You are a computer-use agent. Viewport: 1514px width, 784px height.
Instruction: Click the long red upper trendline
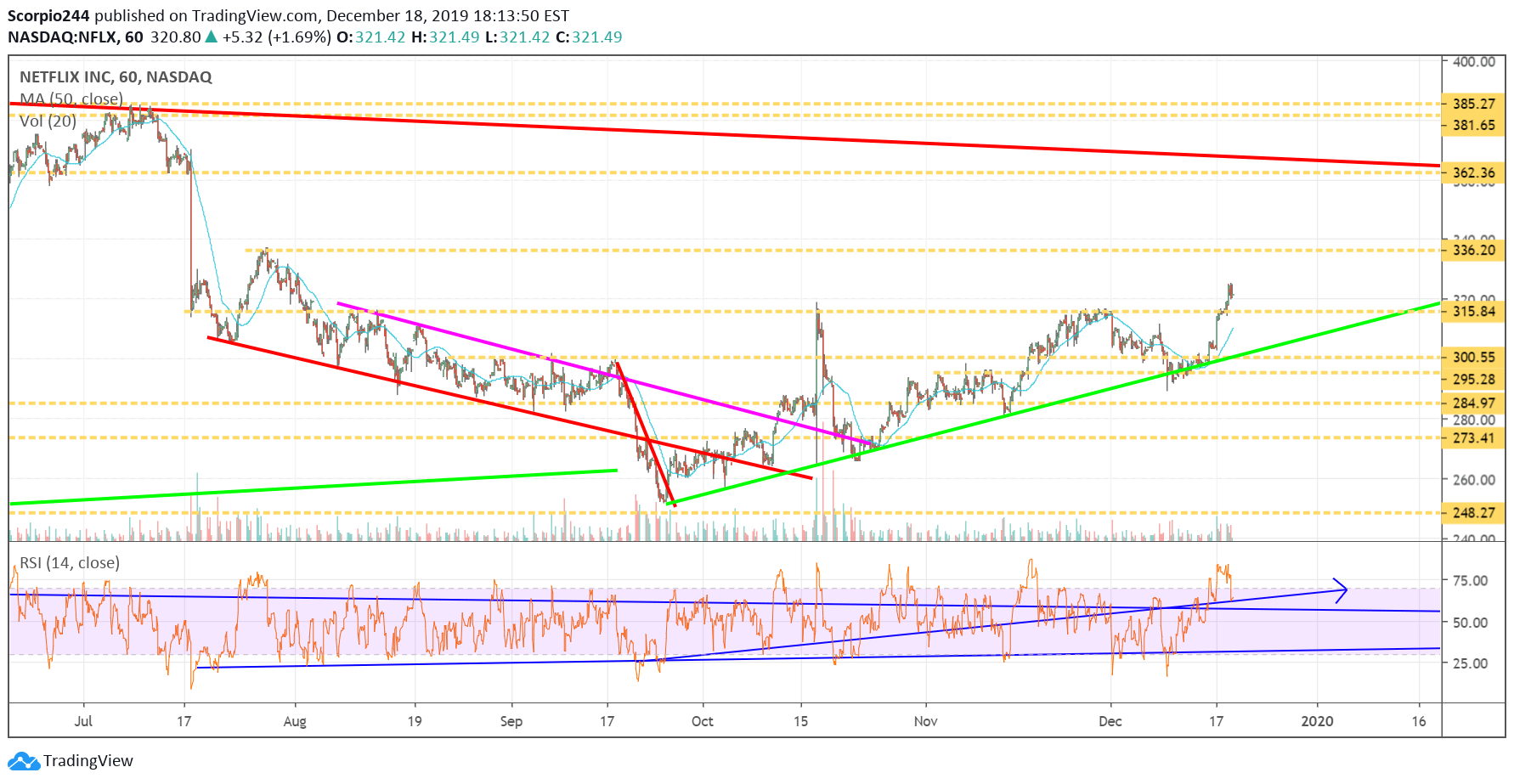(x=725, y=134)
